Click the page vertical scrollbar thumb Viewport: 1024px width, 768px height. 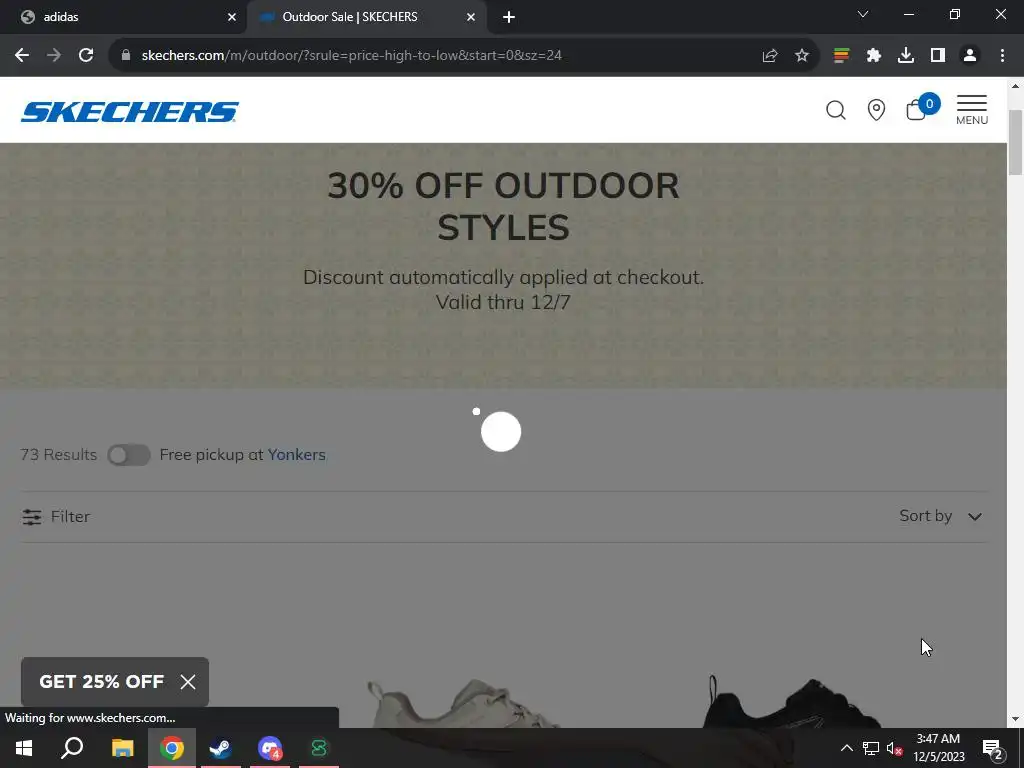pos(1015,142)
